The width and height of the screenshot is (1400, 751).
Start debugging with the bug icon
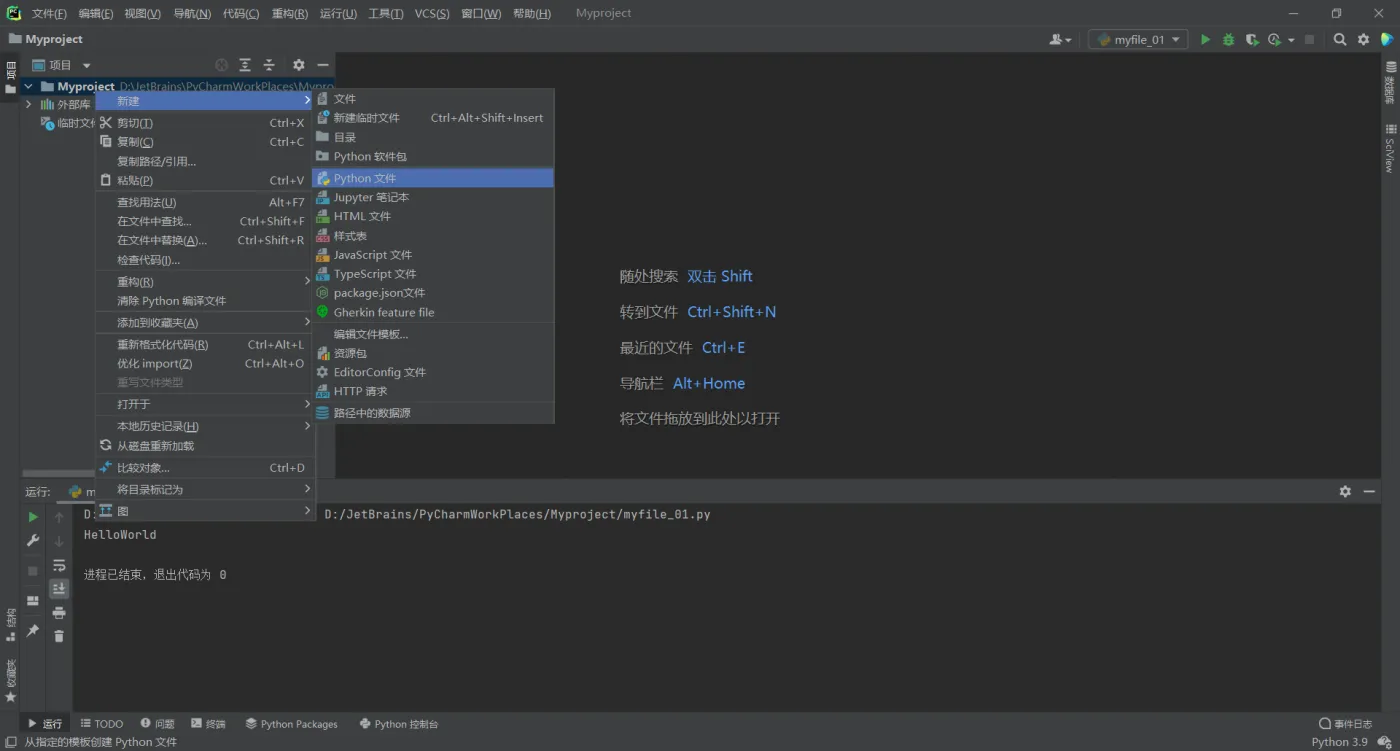(x=1229, y=40)
